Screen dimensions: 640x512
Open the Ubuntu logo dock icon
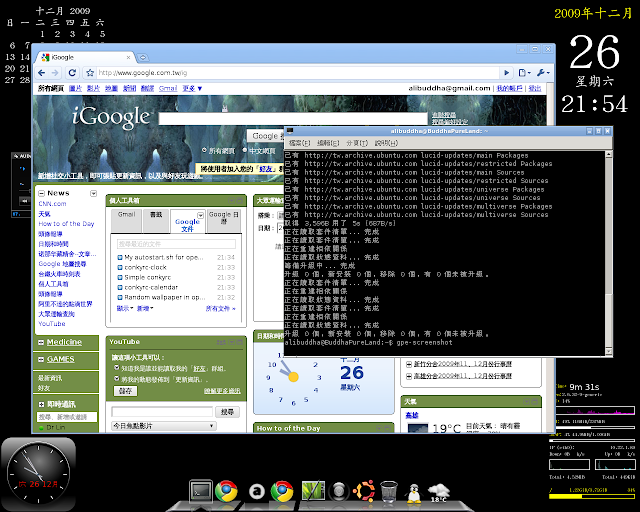(364, 491)
